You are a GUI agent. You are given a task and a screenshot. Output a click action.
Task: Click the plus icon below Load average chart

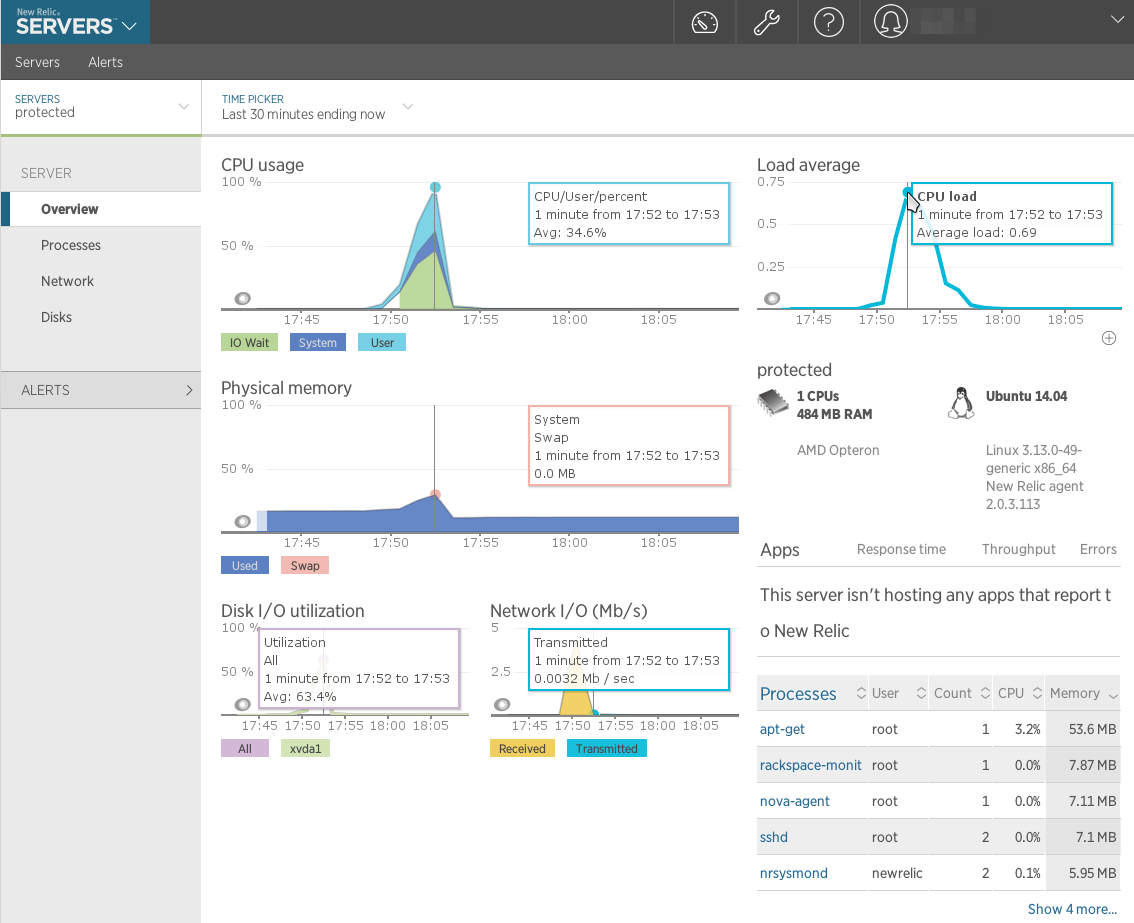coord(1109,338)
